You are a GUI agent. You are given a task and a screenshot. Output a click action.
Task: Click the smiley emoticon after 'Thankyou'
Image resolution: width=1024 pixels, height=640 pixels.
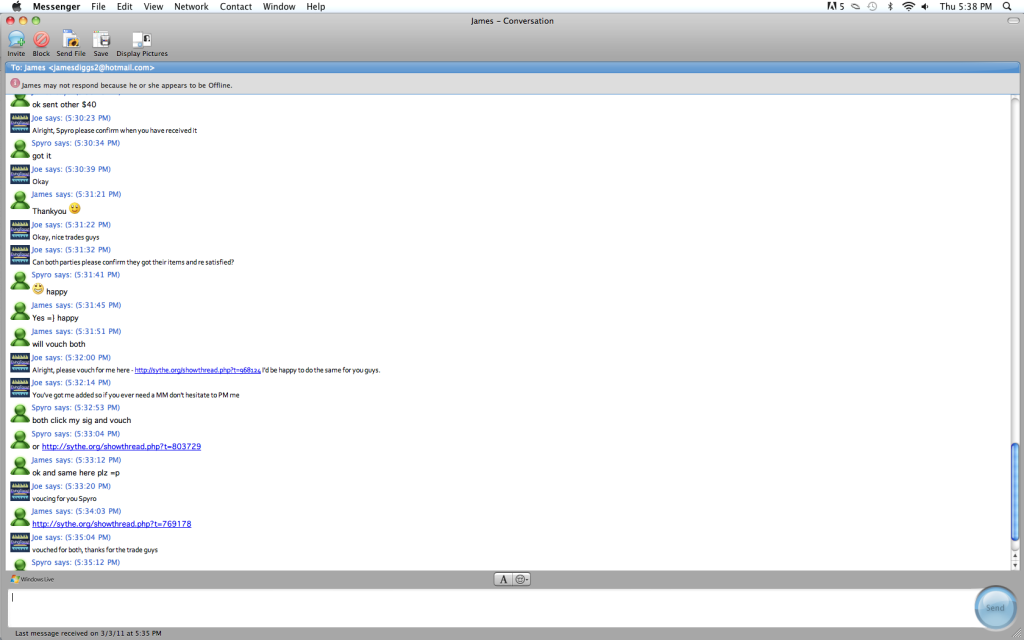74,209
